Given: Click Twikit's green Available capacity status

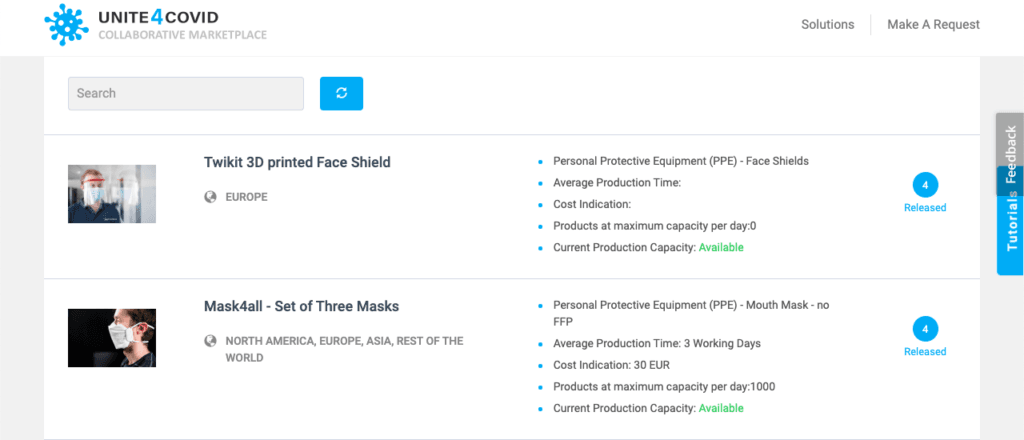Looking at the screenshot, I should [x=721, y=247].
